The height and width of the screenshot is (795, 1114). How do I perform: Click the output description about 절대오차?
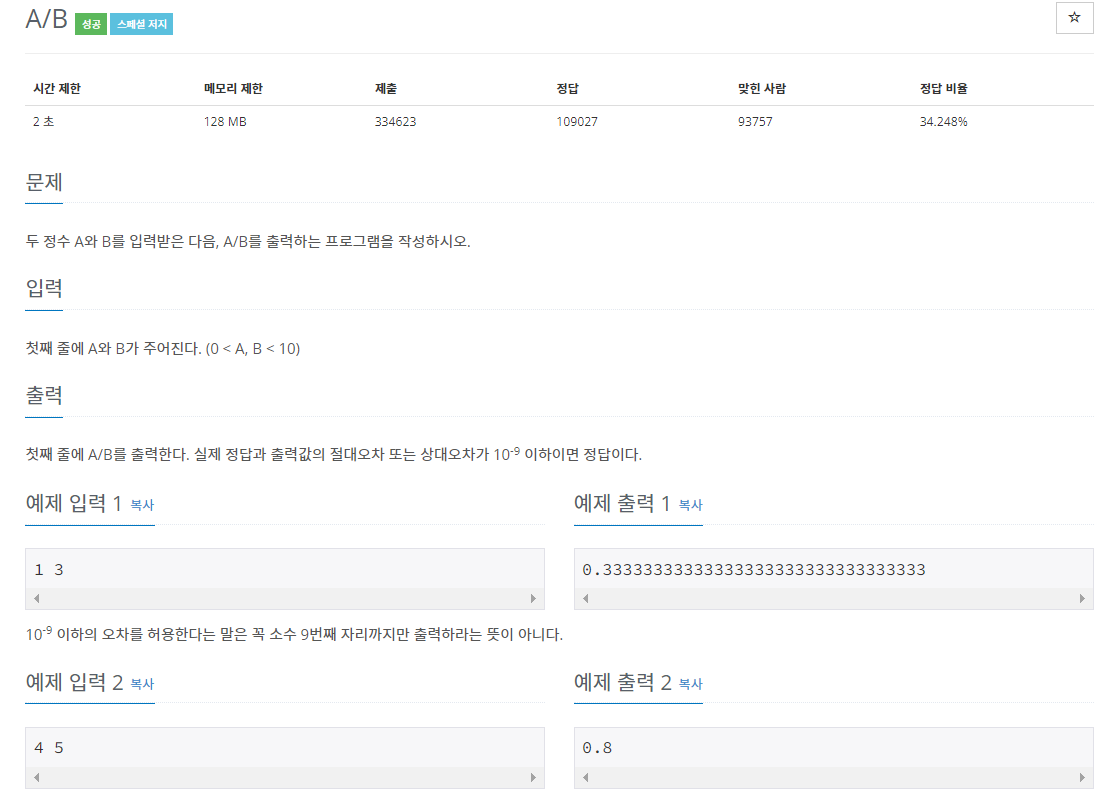click(x=334, y=454)
